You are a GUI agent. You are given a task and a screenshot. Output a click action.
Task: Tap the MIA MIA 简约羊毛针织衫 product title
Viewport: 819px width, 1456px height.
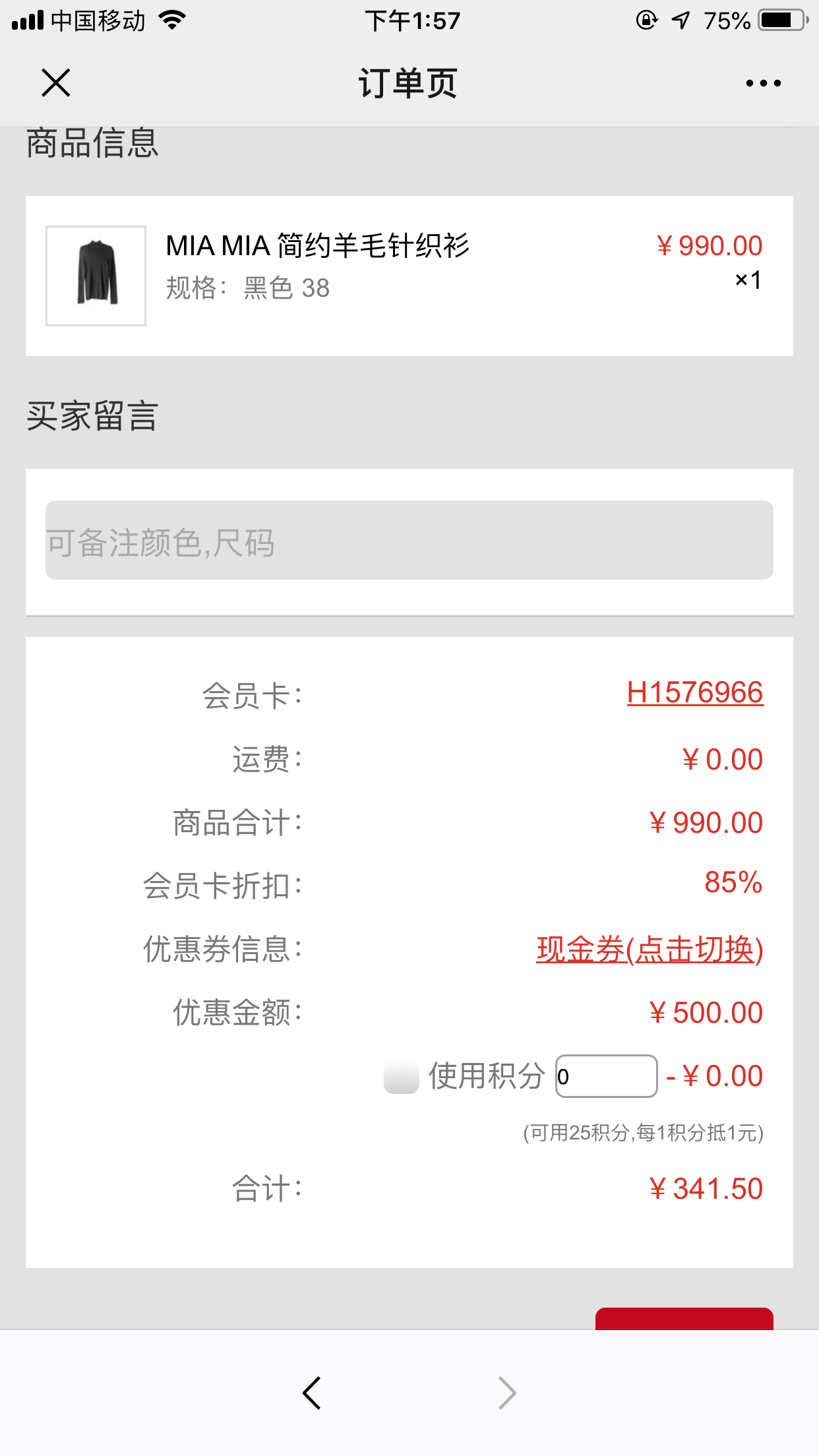click(317, 246)
